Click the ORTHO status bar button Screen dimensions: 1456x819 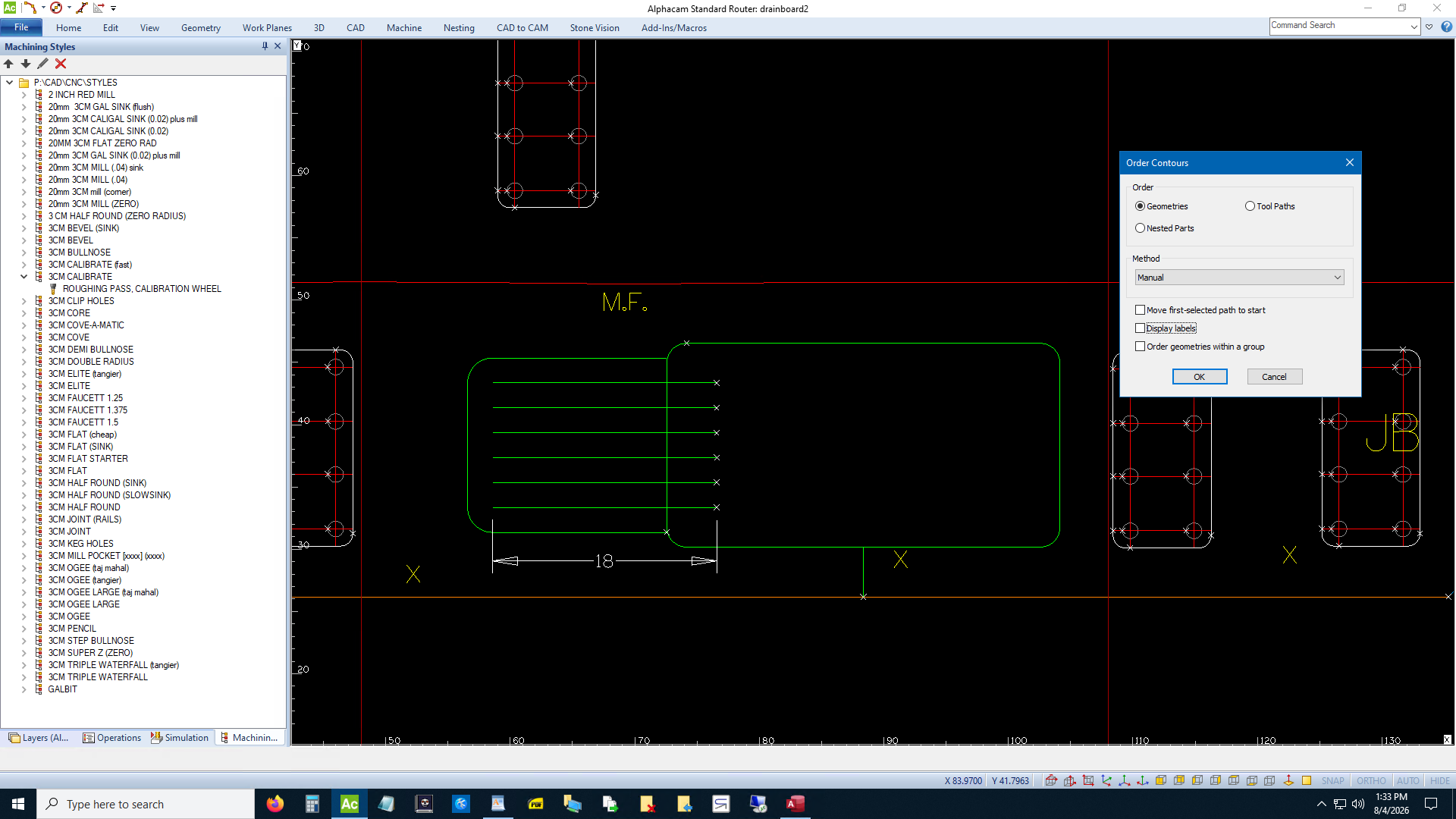tap(1370, 780)
